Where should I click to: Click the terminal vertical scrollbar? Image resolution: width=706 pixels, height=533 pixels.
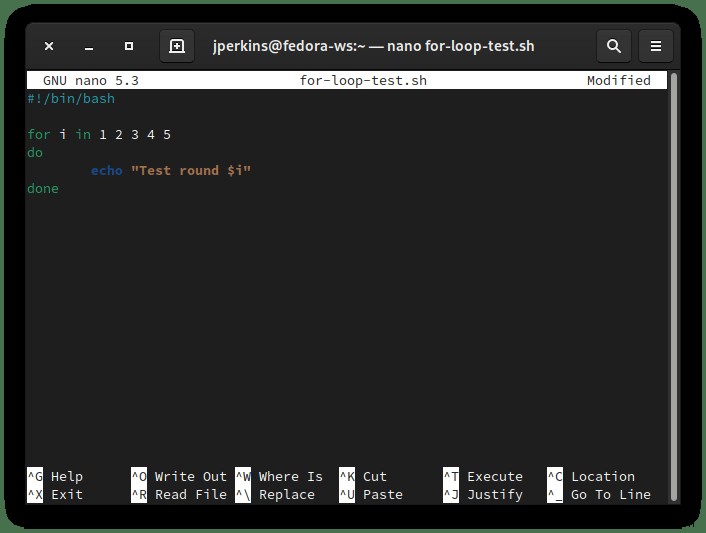674,287
